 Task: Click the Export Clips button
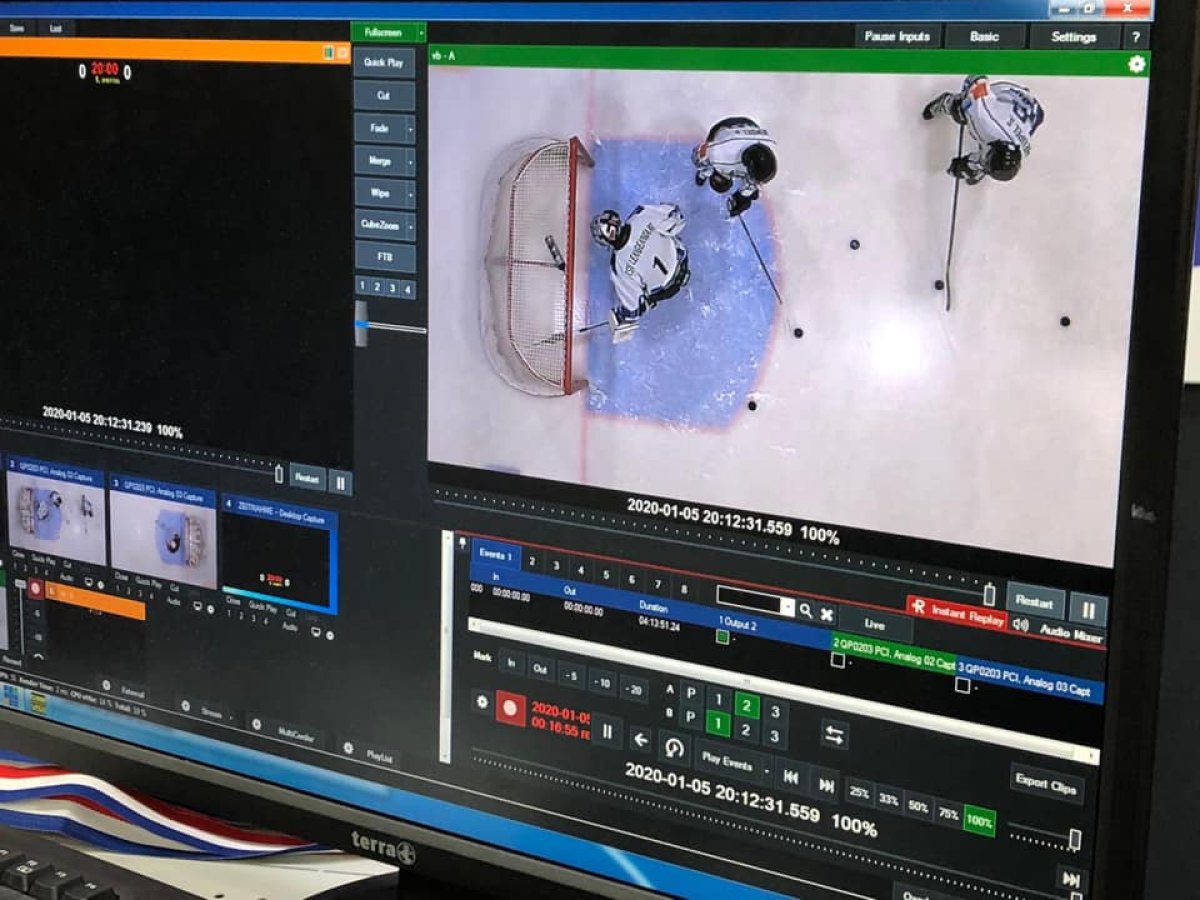coord(1046,786)
